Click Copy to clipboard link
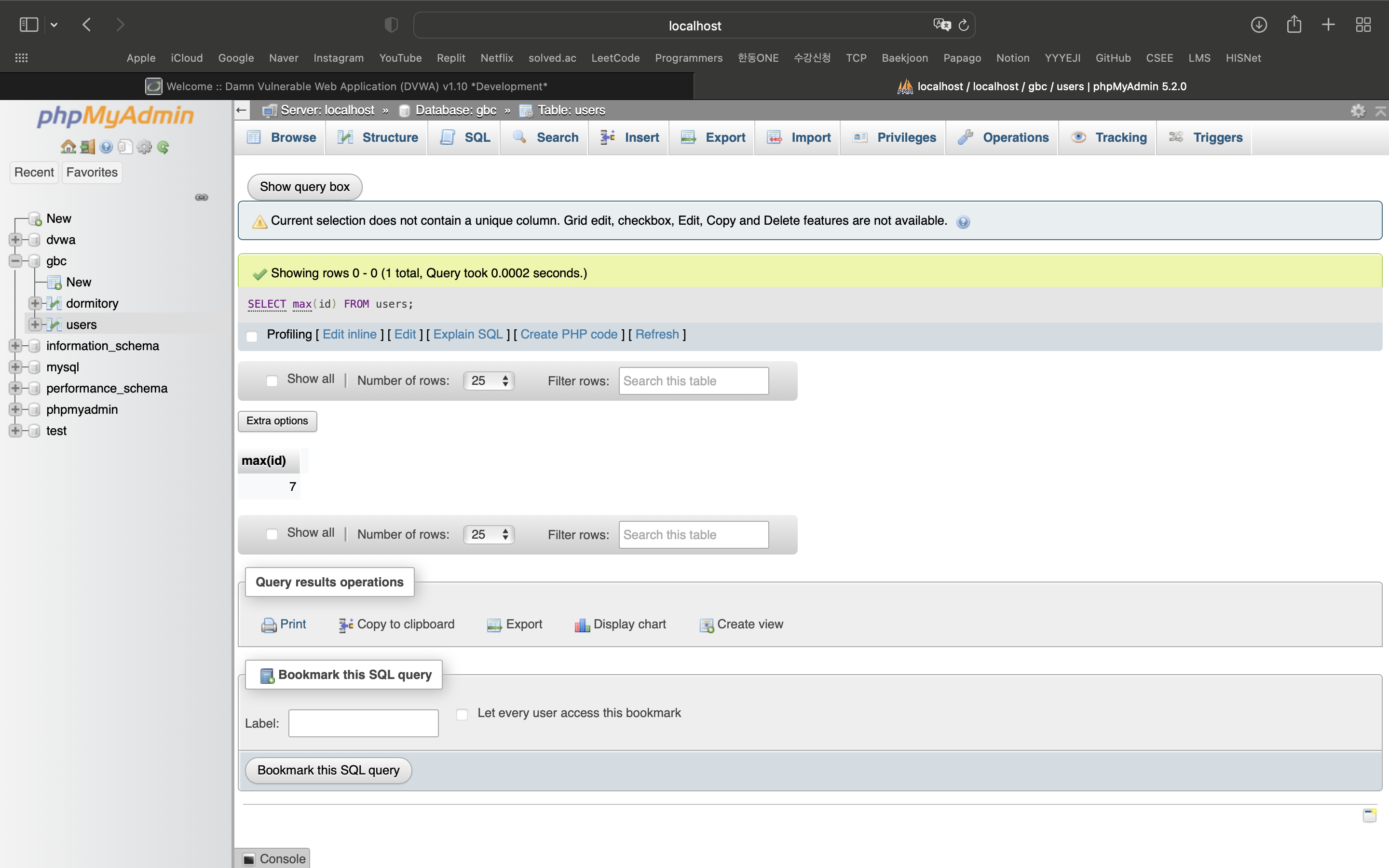Image resolution: width=1389 pixels, height=868 pixels. [x=396, y=624]
